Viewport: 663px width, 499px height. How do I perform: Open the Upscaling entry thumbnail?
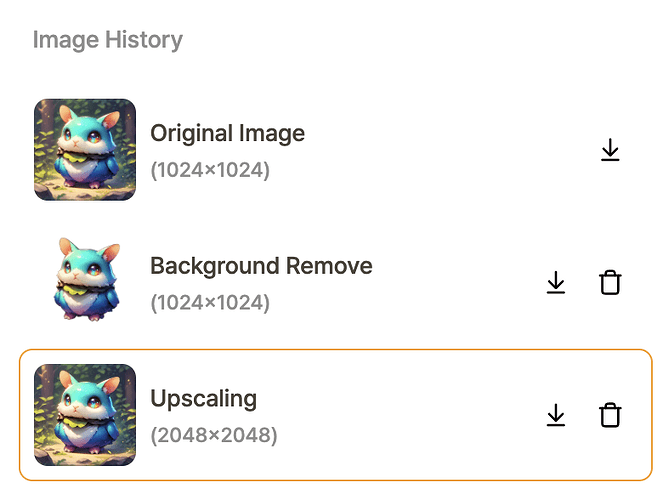85,415
